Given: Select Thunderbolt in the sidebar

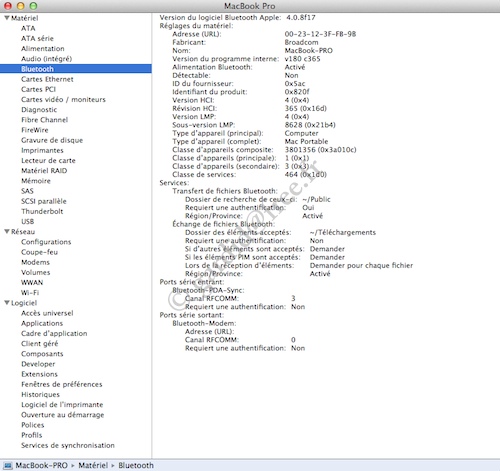Looking at the screenshot, I should [x=42, y=211].
